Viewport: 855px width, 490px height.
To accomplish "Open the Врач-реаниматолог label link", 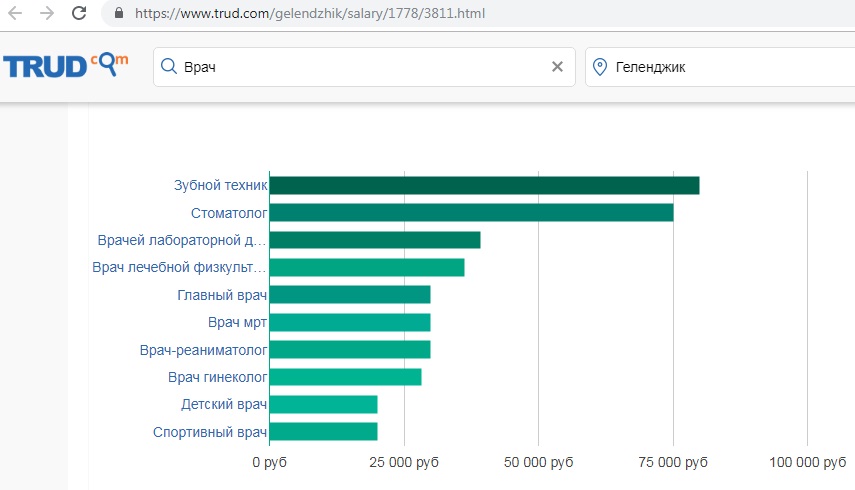I will [203, 350].
